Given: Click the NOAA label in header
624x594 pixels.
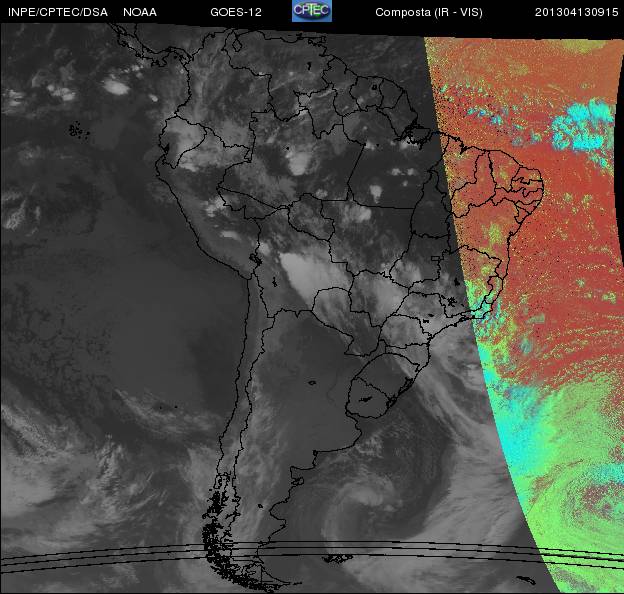Looking at the screenshot, I should tap(140, 12).
